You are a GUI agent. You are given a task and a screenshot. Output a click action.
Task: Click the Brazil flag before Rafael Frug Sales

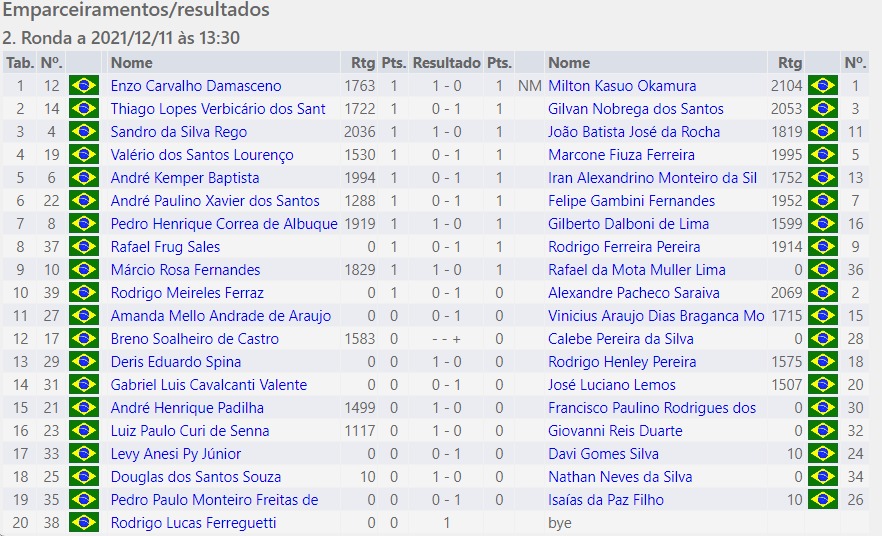coord(84,247)
